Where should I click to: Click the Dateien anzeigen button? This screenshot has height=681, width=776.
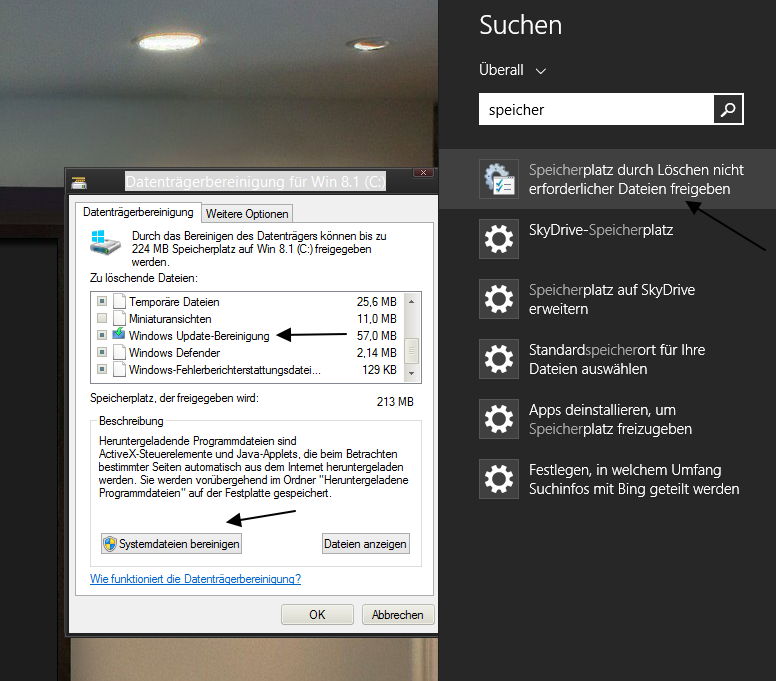365,544
